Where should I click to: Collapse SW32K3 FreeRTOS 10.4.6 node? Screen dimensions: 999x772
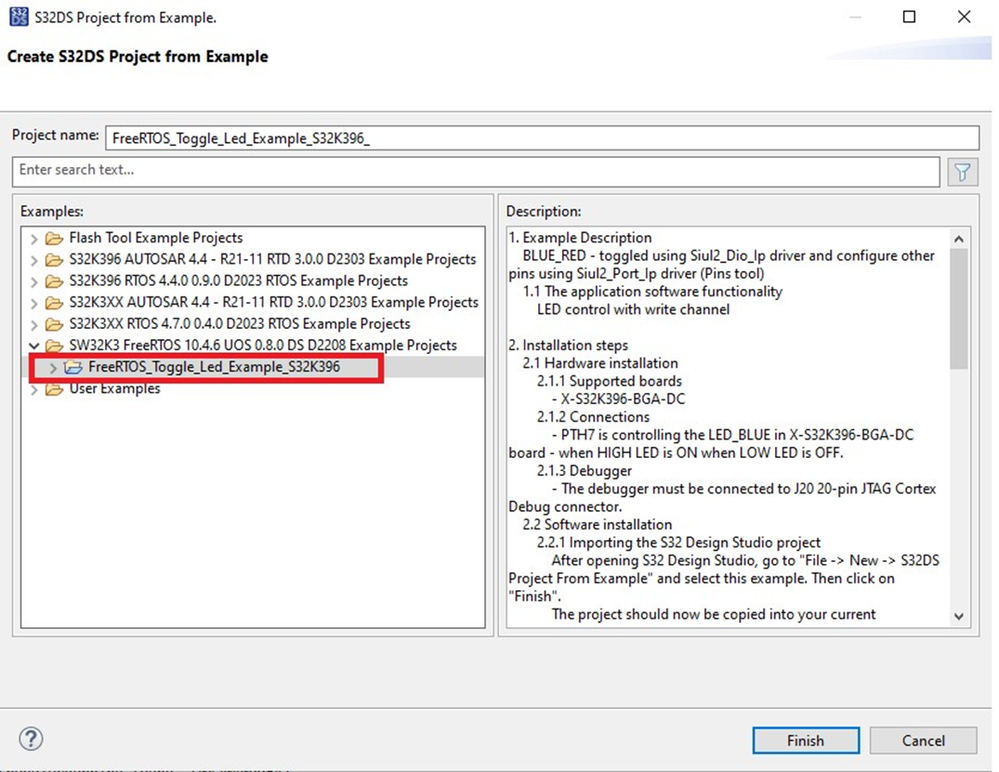(x=34, y=346)
